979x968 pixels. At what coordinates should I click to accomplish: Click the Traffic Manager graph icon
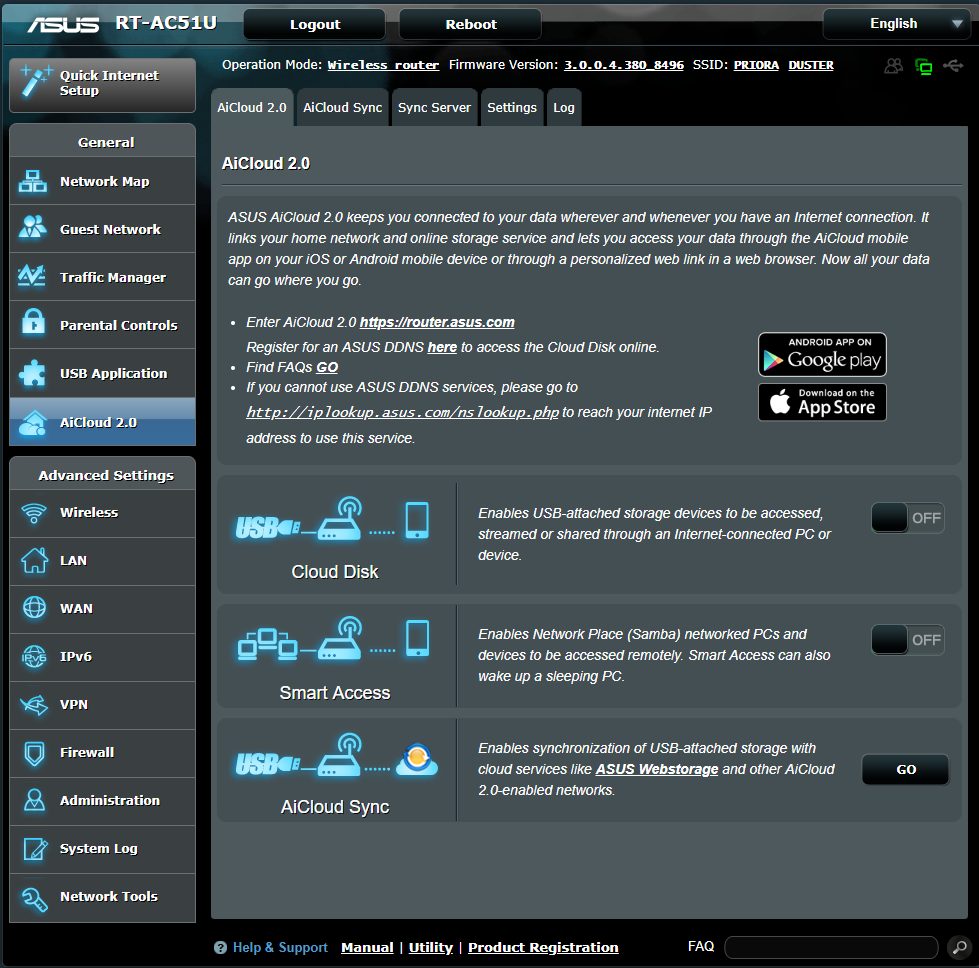(x=31, y=275)
